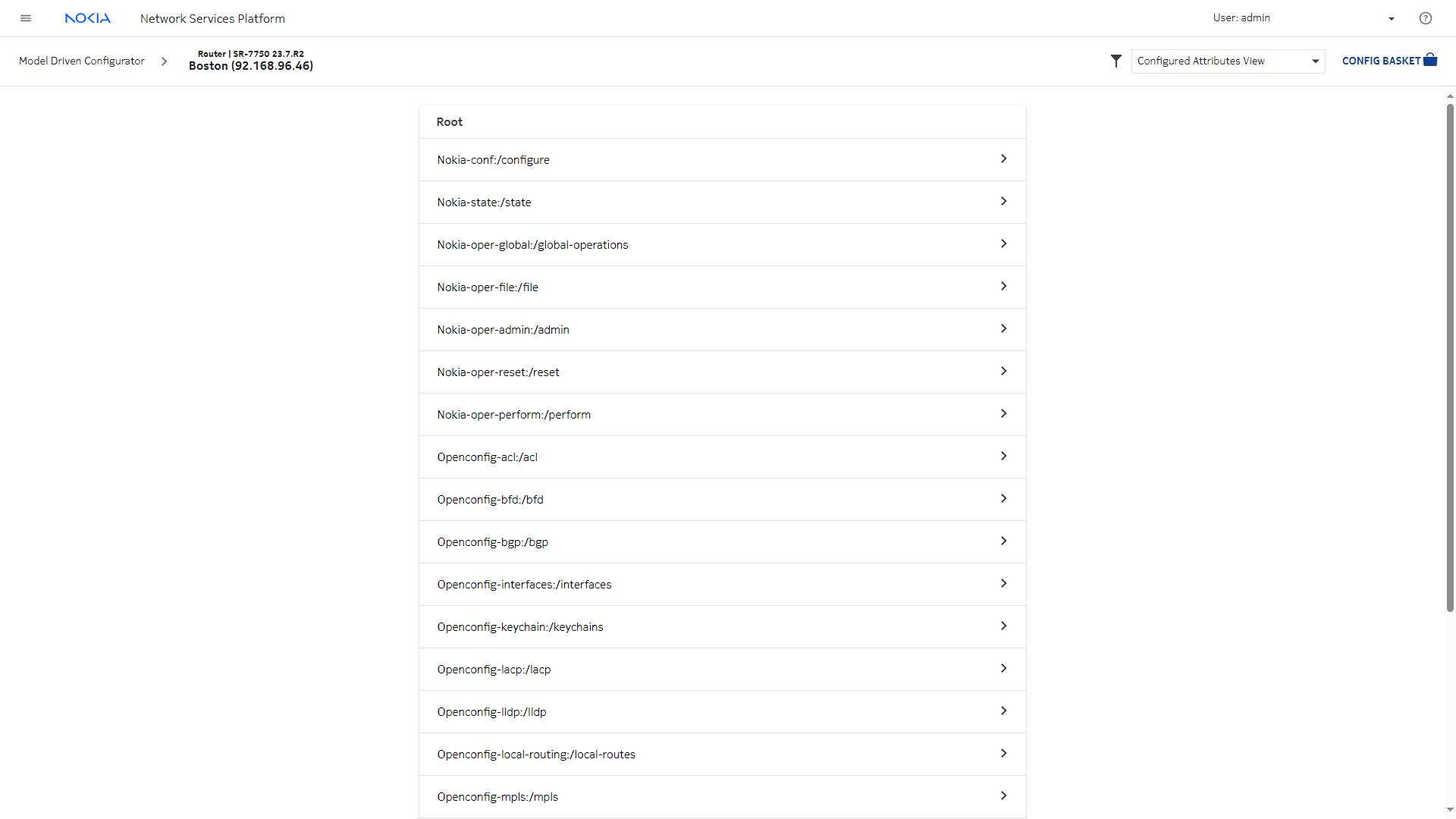Open the user admin dropdown arrow
This screenshot has height=819, width=1456.
(x=1392, y=19)
